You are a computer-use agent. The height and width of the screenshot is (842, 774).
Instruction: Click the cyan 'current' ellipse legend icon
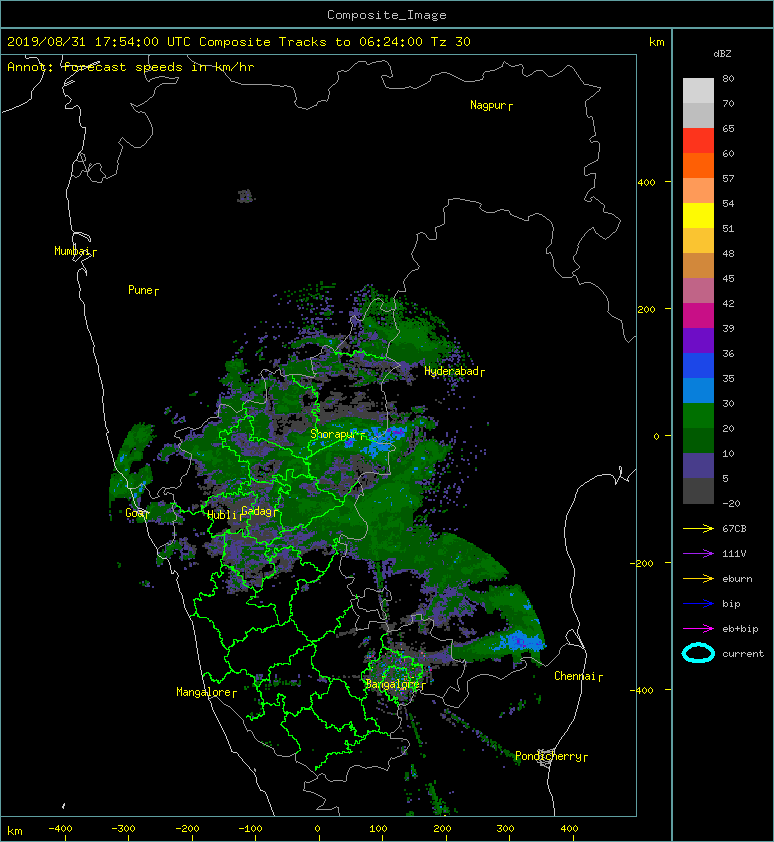[698, 653]
